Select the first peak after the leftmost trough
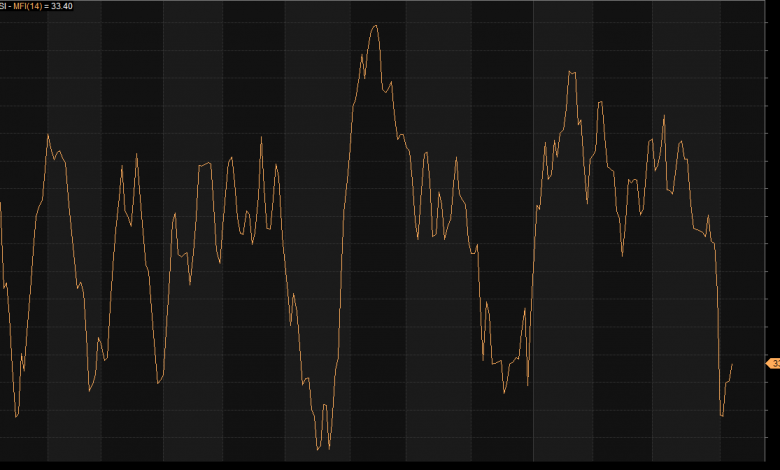 click(x=48, y=135)
